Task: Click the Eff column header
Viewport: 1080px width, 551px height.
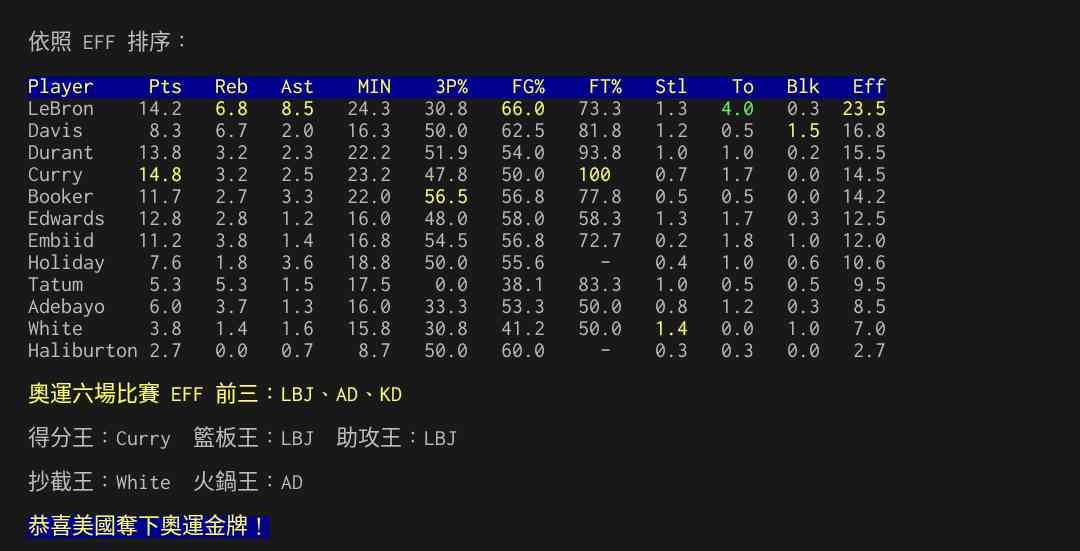Action: [x=868, y=87]
